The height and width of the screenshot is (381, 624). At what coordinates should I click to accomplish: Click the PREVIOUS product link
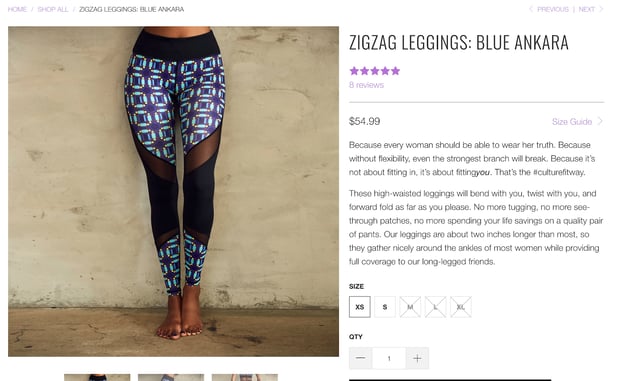(553, 9)
